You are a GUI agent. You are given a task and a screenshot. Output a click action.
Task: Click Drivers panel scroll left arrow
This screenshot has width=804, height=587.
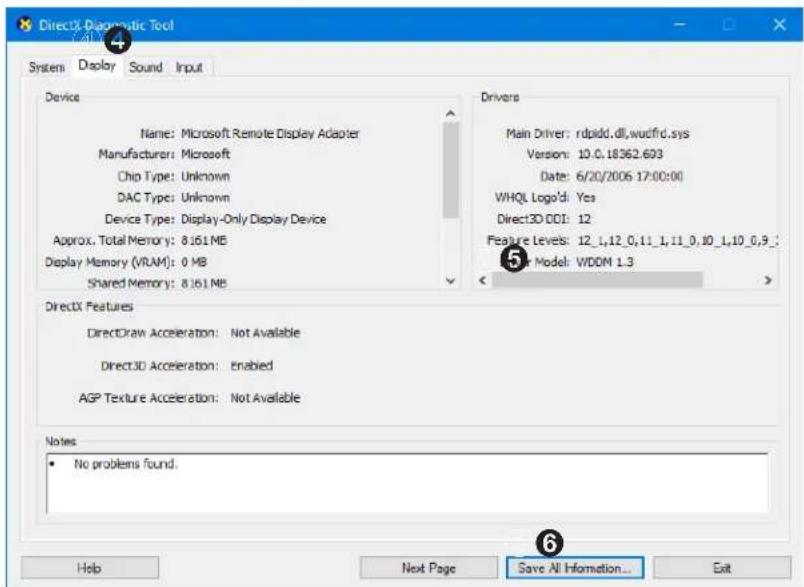[x=482, y=280]
